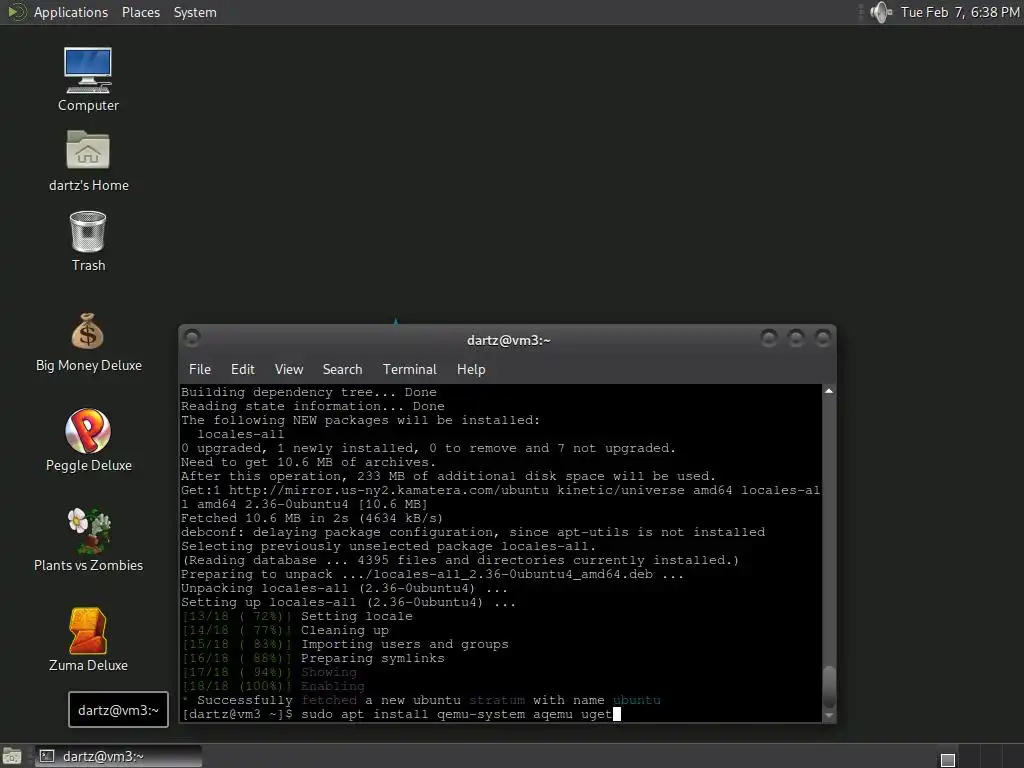
Task: Open the Terminal menu in menu bar
Action: click(x=409, y=369)
